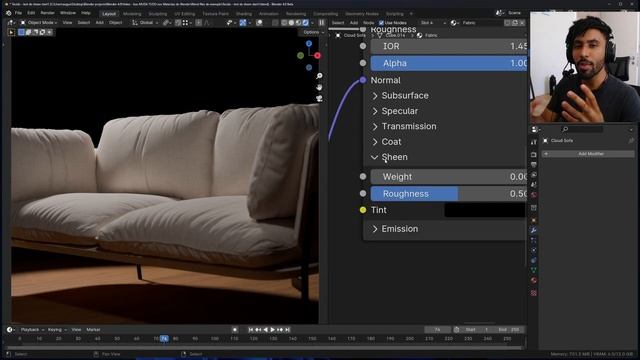The width and height of the screenshot is (640, 360).
Task: Click the Start frame field
Action: [x=478, y=329]
